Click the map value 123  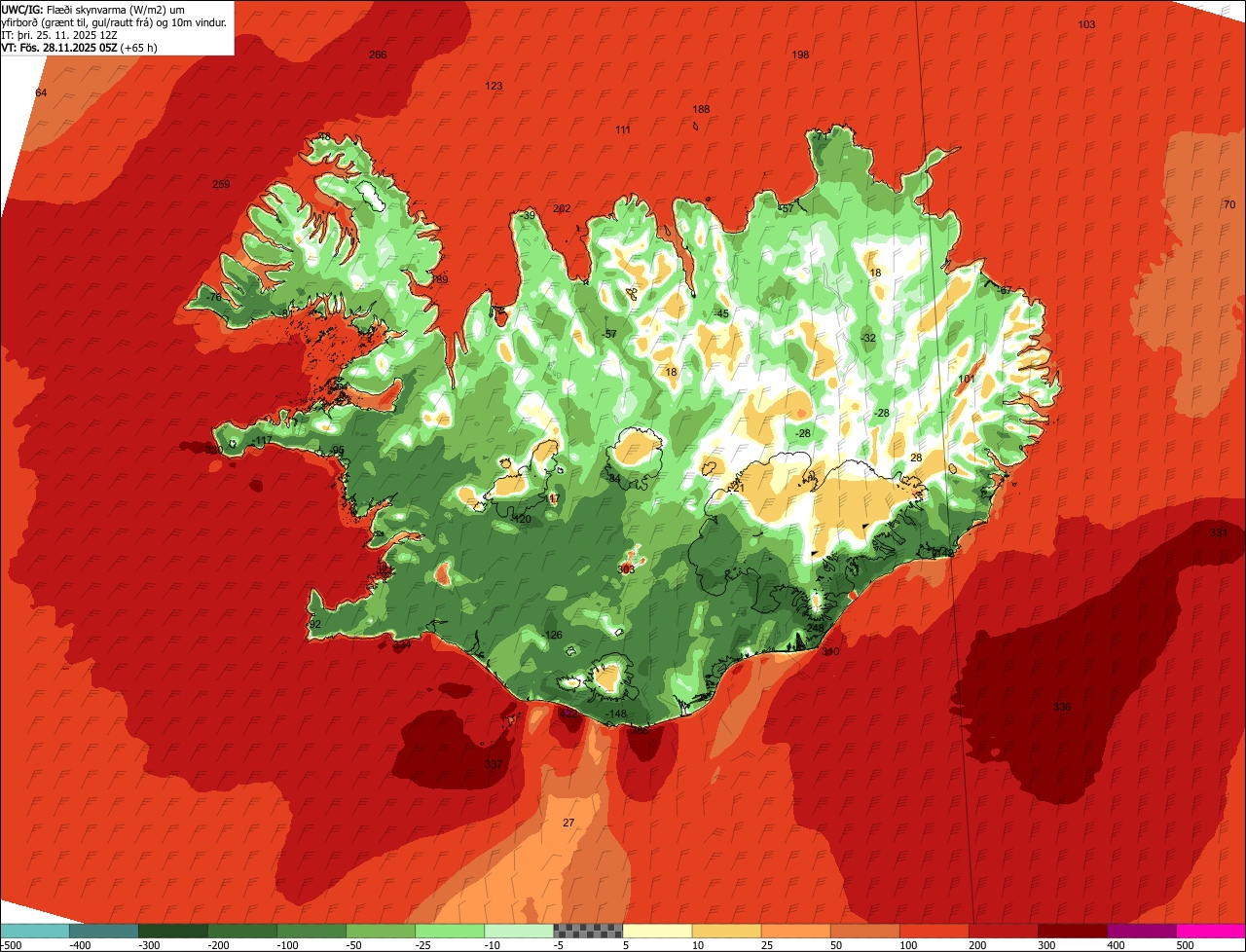[x=494, y=86]
